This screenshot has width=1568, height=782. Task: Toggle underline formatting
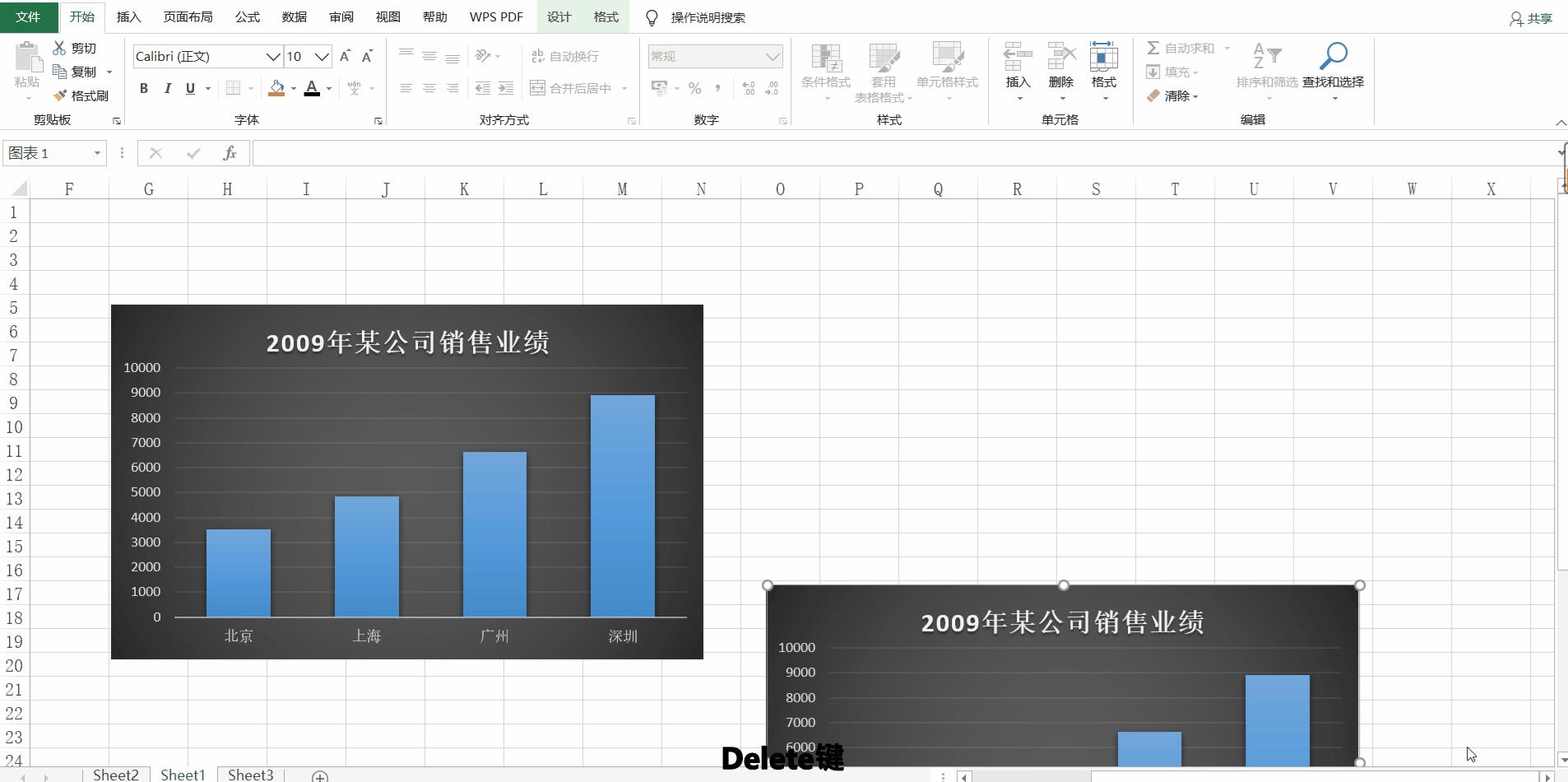click(188, 88)
